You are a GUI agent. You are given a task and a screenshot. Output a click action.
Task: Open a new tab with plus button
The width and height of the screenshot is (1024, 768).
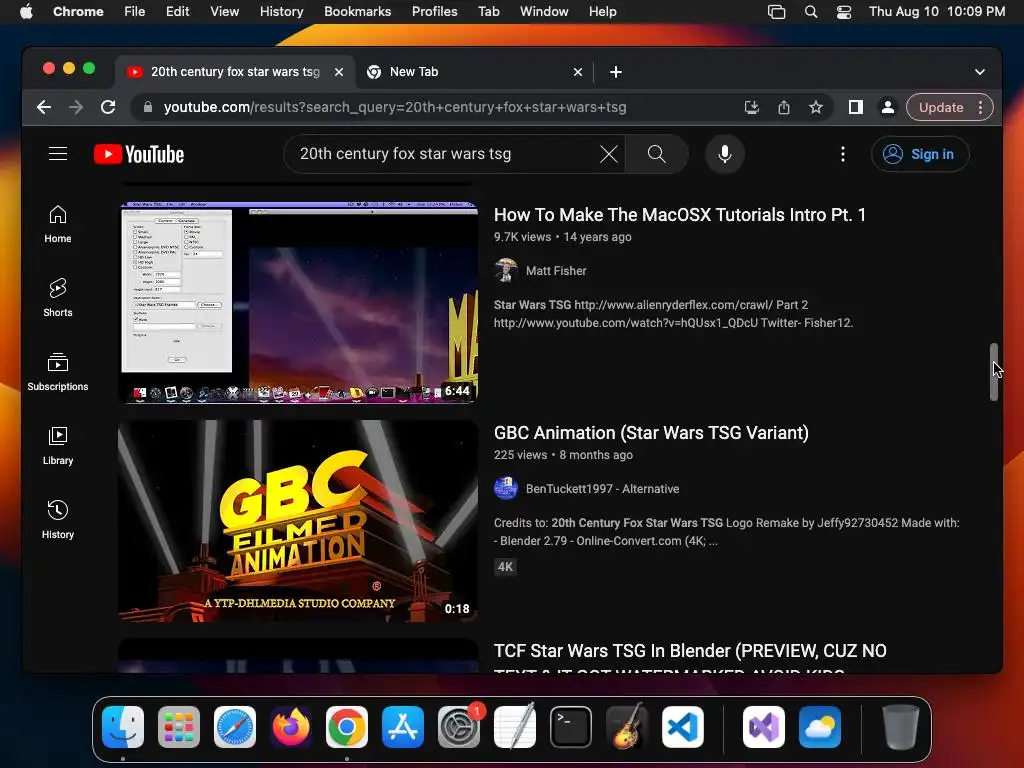pyautogui.click(x=616, y=72)
